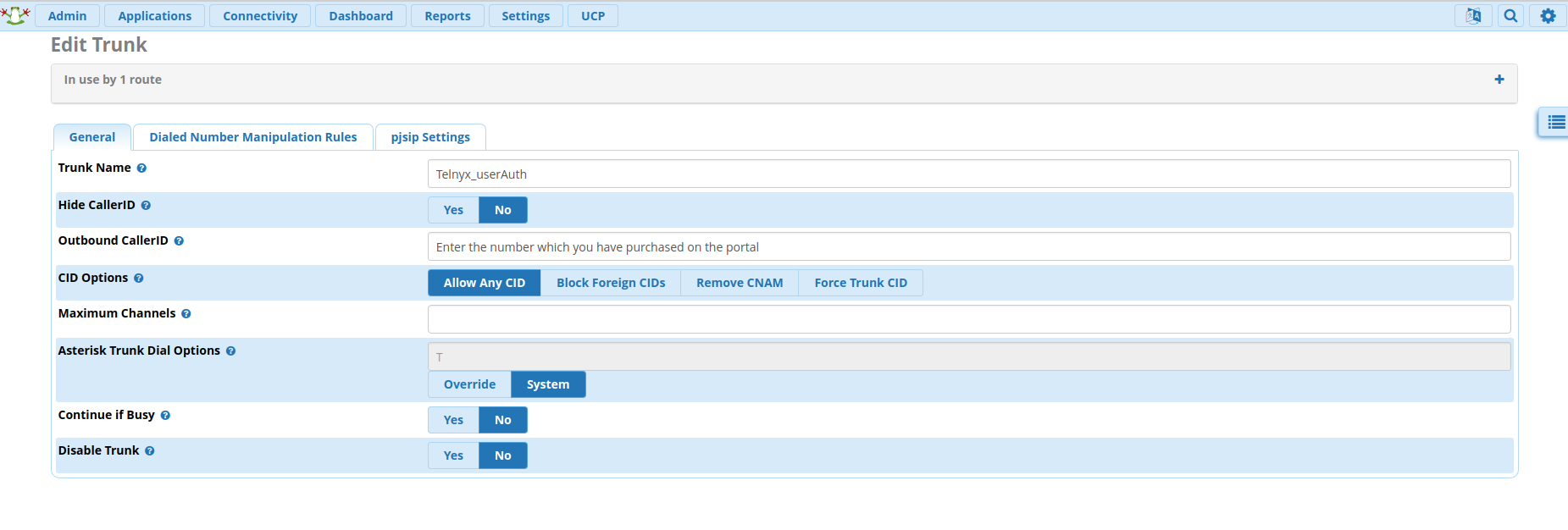The width and height of the screenshot is (1568, 530).
Task: Open the Reports menu
Action: [447, 16]
